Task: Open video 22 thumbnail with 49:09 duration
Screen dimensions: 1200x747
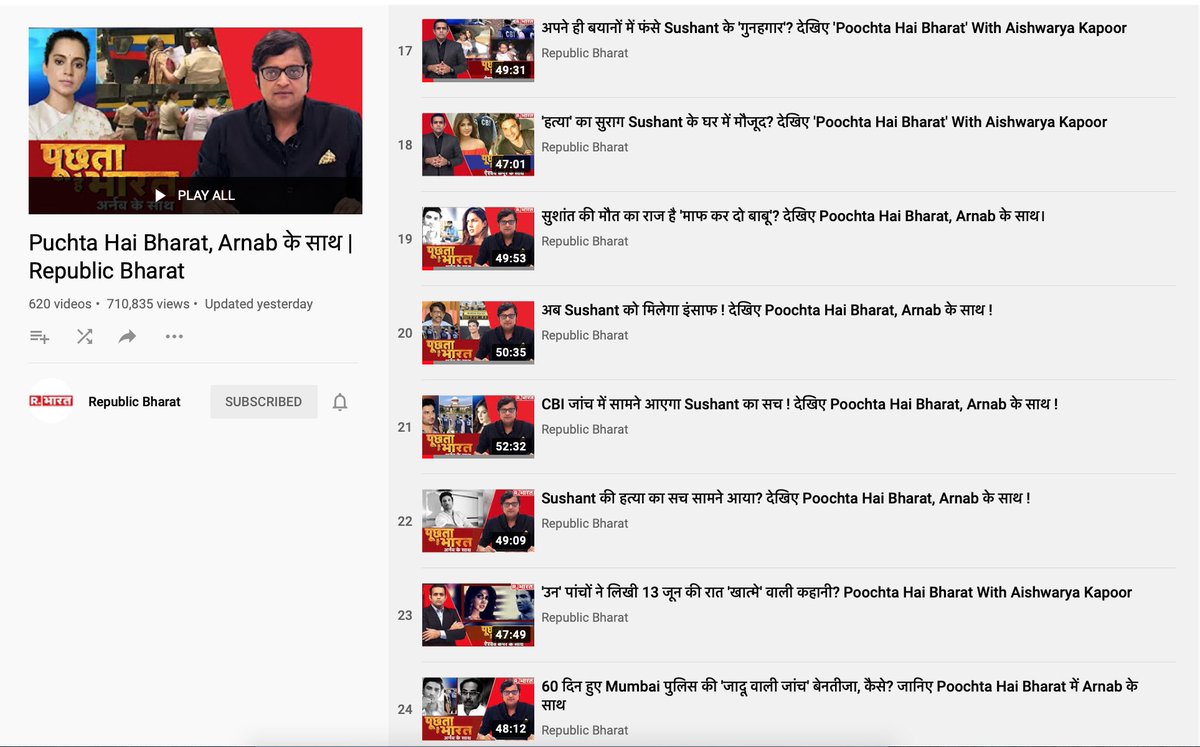Action: [x=478, y=520]
